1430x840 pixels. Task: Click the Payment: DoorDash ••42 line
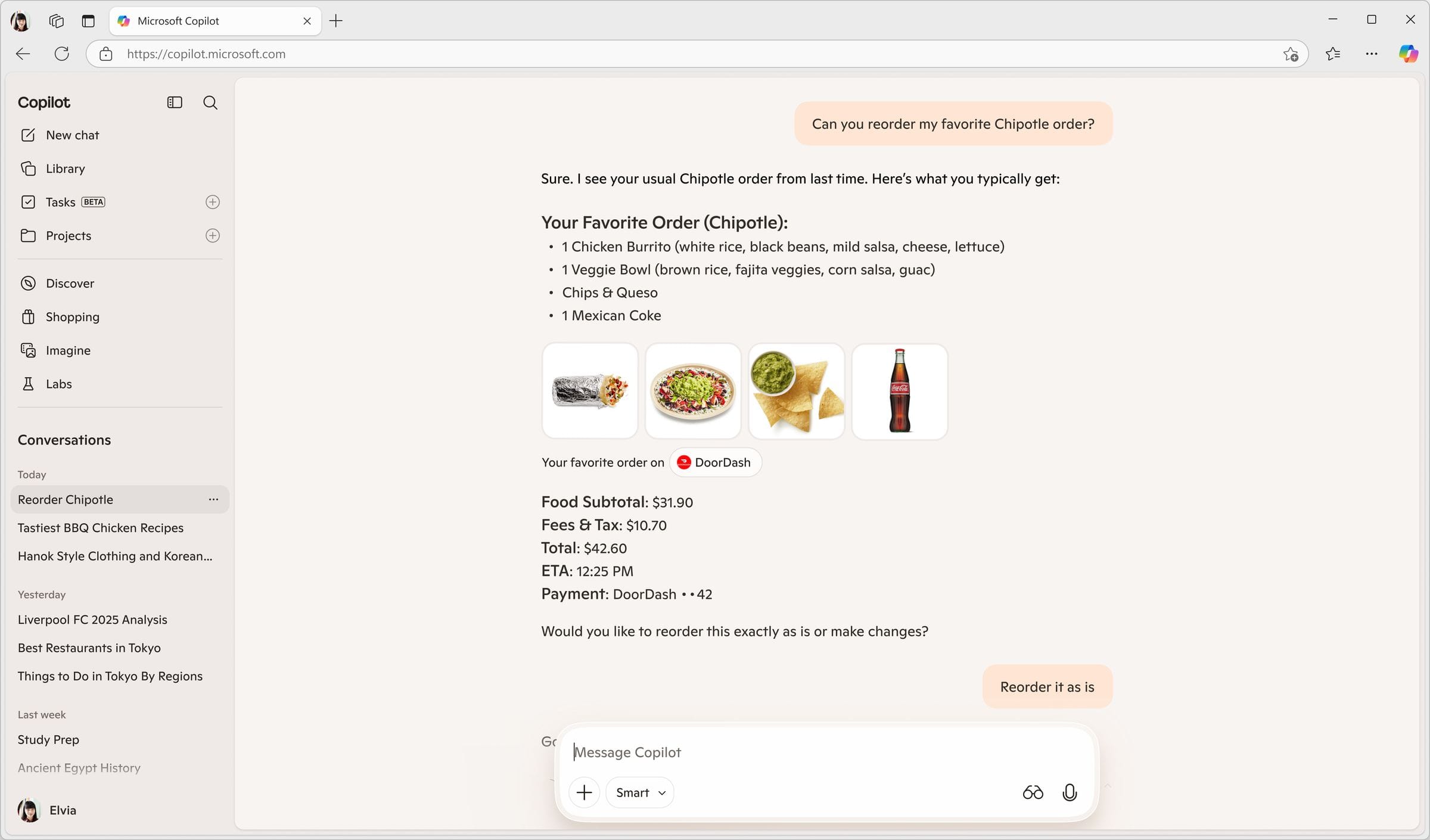pos(627,594)
